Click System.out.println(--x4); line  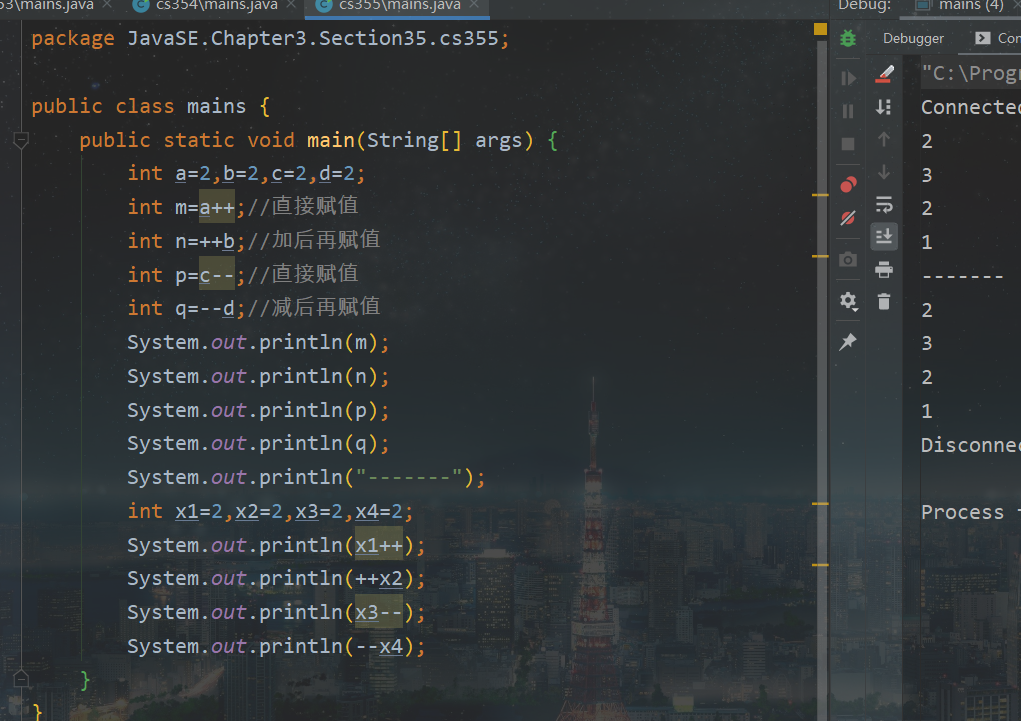click(276, 646)
